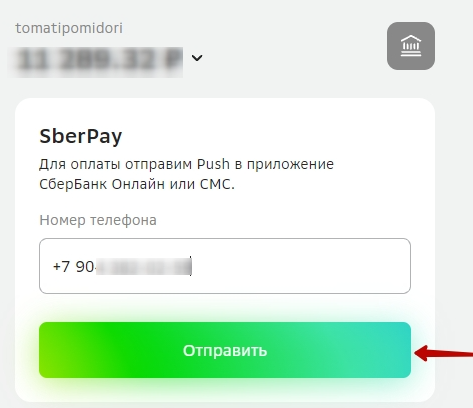The width and height of the screenshot is (473, 408).
Task: Focus the Номер телефона input field
Action: tap(225, 266)
